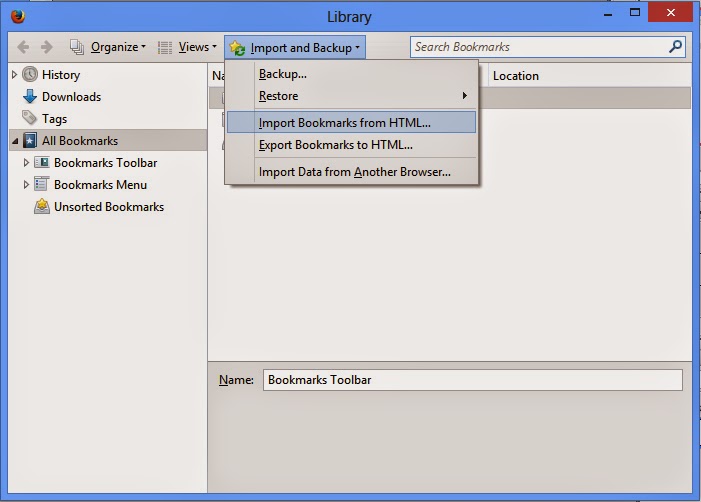The image size is (701, 502).
Task: Select the Restore menu entry
Action: [351, 96]
